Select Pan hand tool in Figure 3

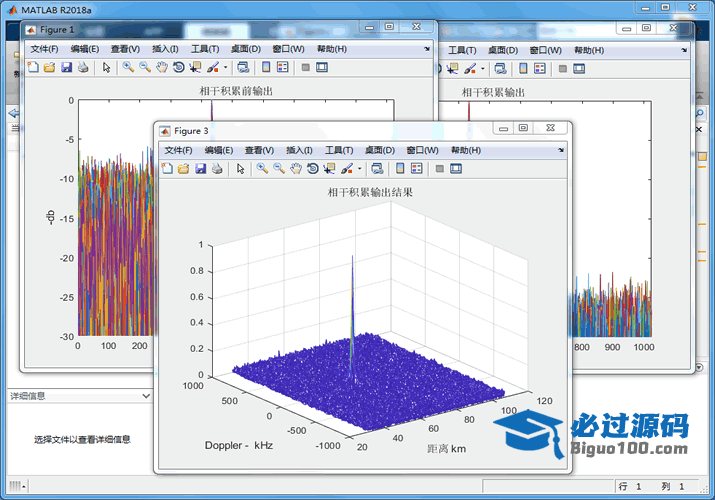point(296,169)
